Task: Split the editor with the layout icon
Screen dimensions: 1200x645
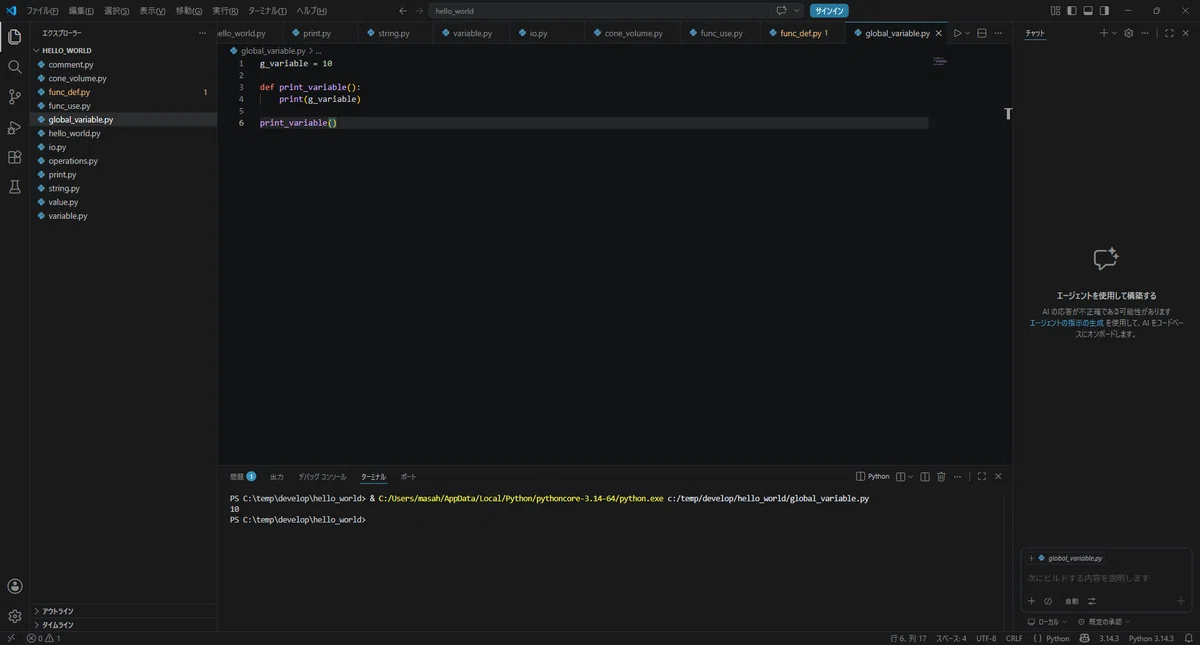Action: 982,33
